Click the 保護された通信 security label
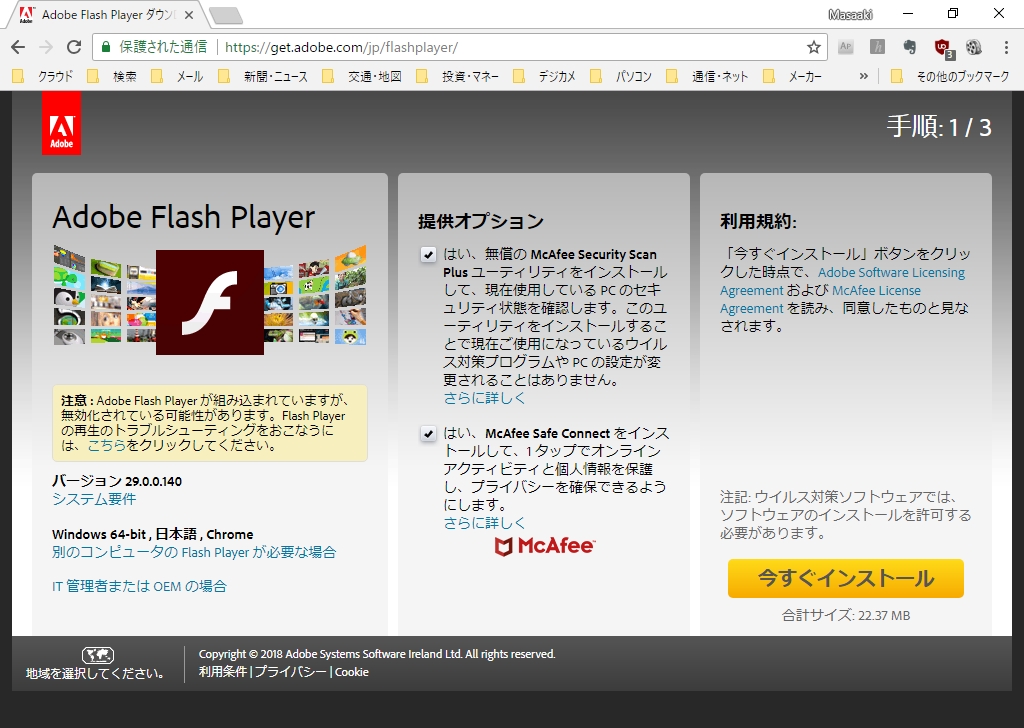The image size is (1024, 728). click(x=163, y=47)
